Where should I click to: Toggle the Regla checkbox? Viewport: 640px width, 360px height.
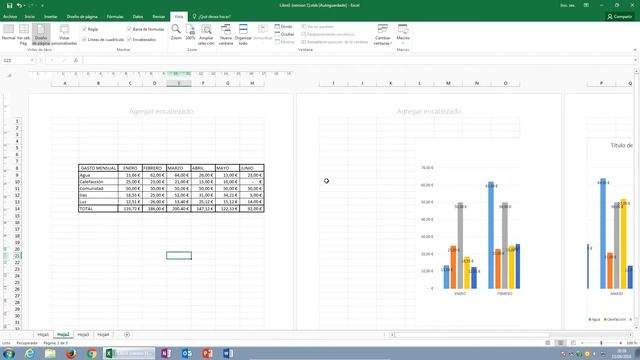pyautogui.click(x=84, y=29)
